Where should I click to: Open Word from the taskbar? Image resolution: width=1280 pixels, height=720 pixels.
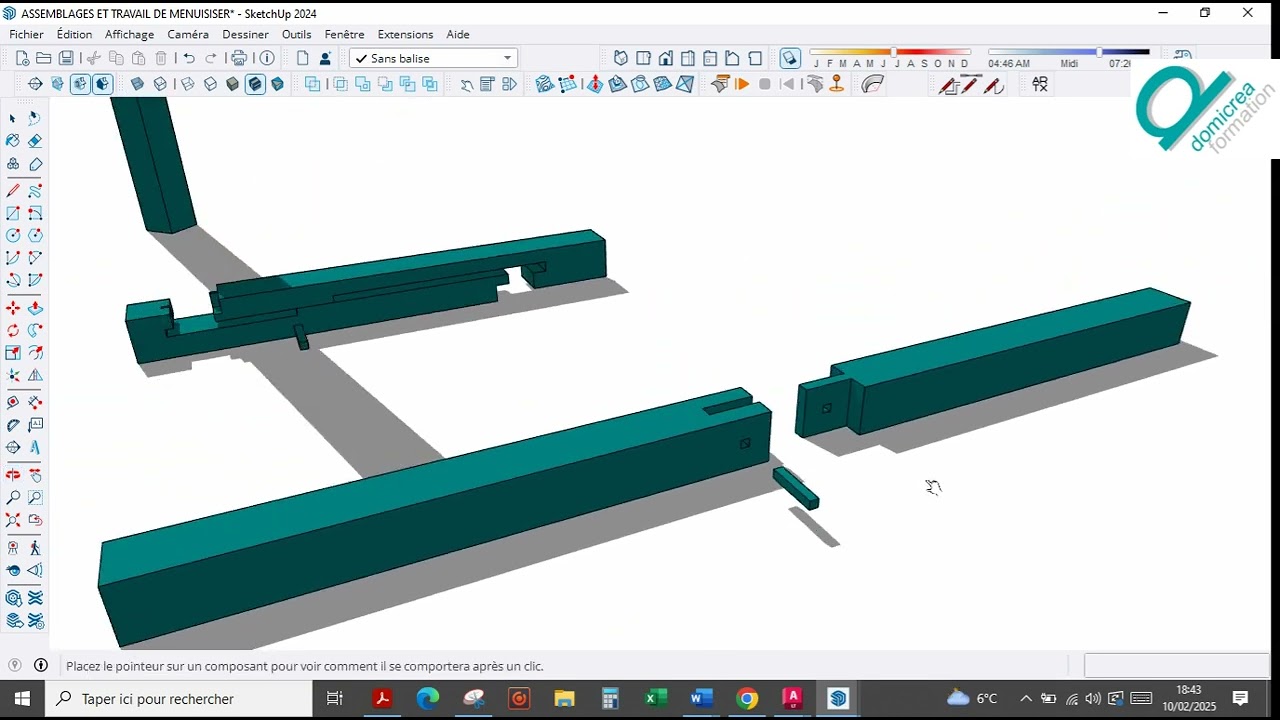tap(701, 699)
